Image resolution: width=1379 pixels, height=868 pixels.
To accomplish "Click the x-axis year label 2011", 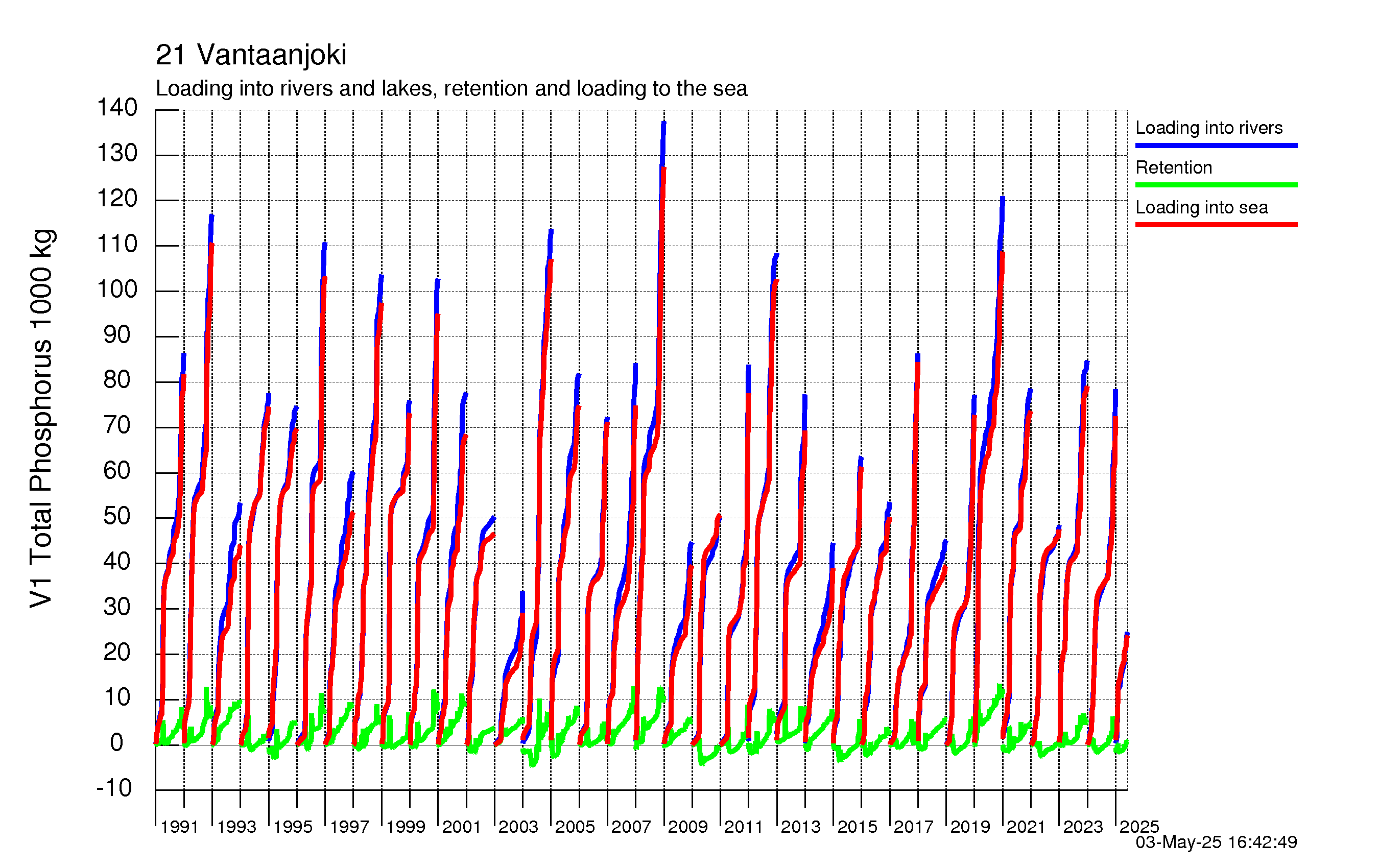I will pos(744,827).
